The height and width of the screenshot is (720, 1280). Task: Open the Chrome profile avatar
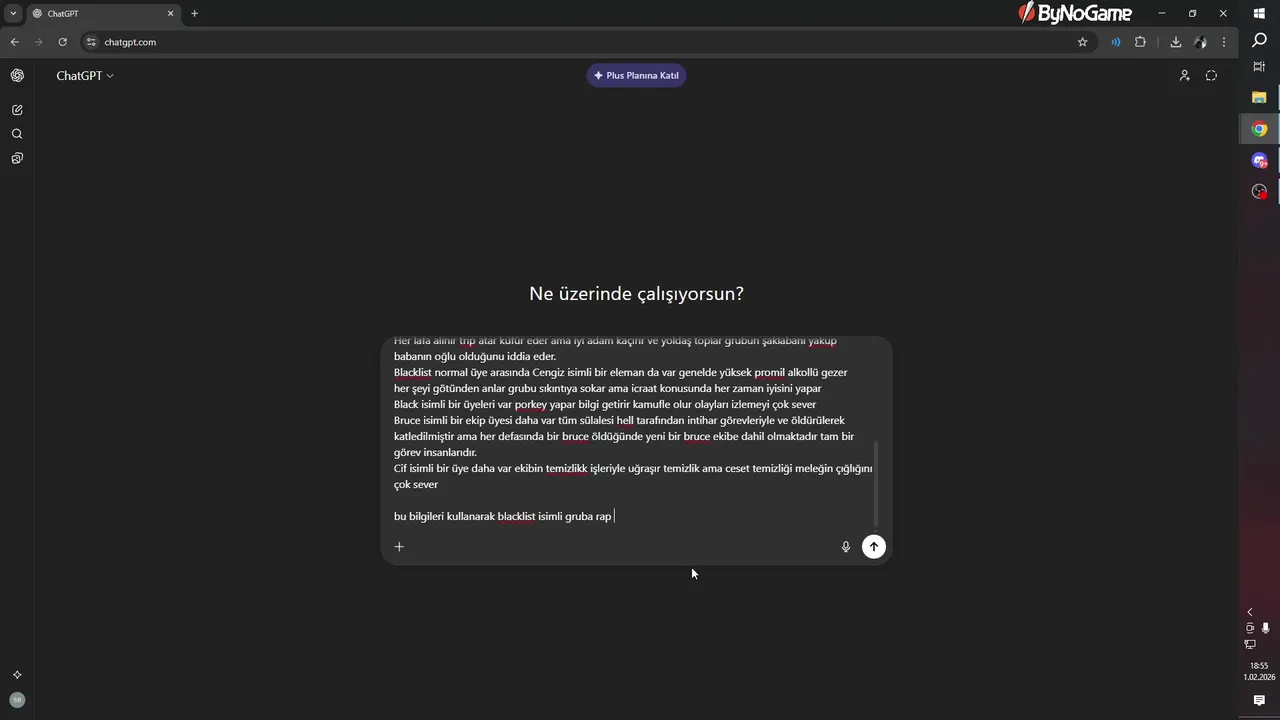point(1200,42)
